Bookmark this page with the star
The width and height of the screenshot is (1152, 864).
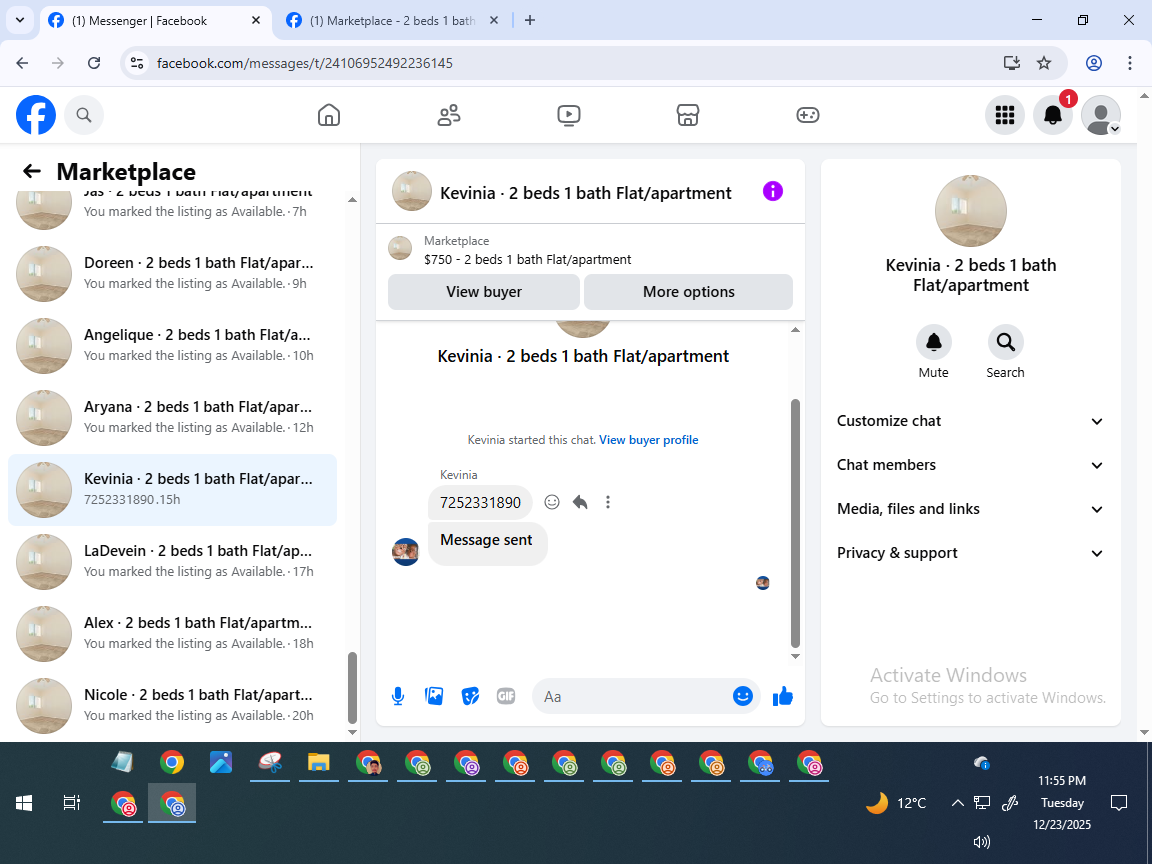(1044, 63)
